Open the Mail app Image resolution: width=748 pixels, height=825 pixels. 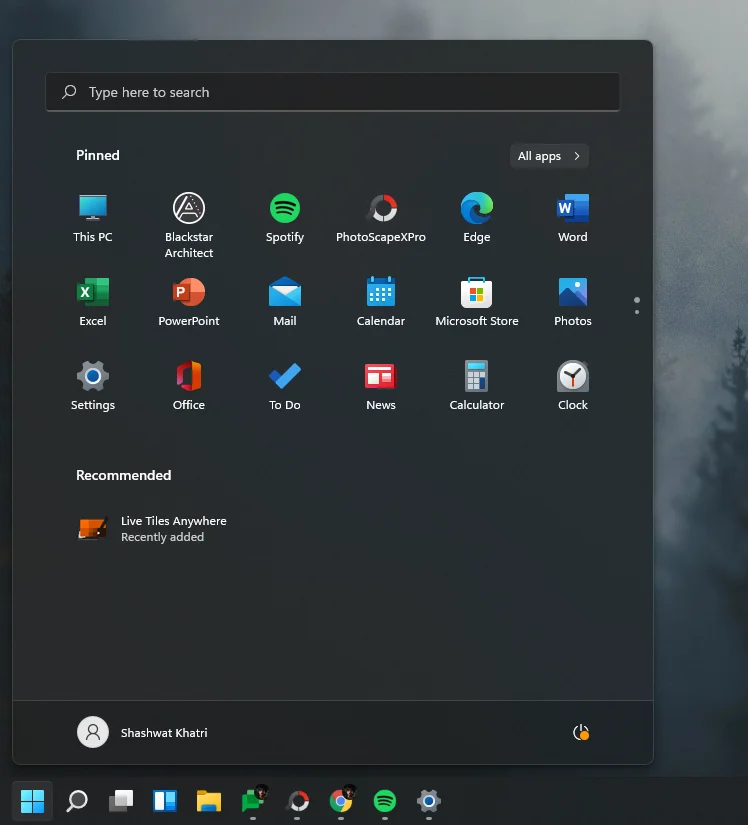point(285,302)
